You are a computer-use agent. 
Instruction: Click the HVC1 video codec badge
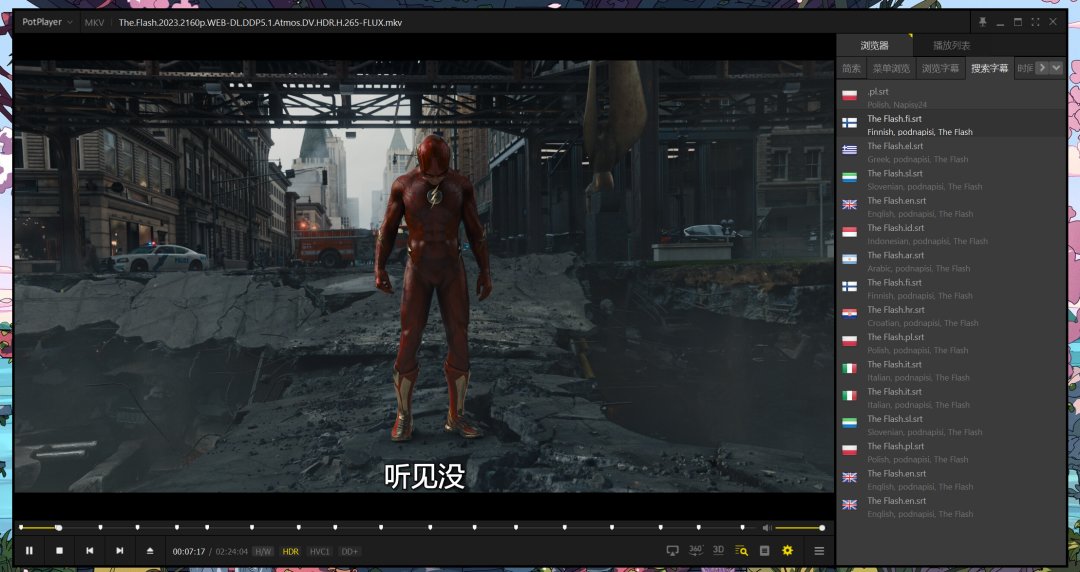(x=320, y=551)
